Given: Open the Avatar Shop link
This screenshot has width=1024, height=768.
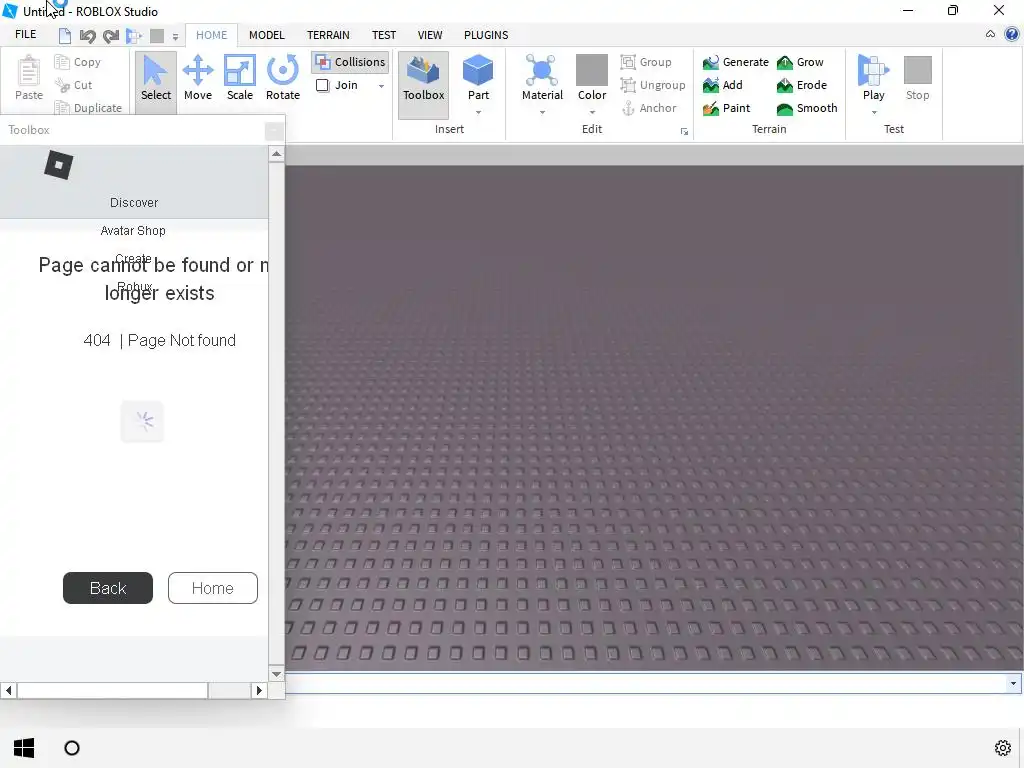Looking at the screenshot, I should [x=133, y=231].
